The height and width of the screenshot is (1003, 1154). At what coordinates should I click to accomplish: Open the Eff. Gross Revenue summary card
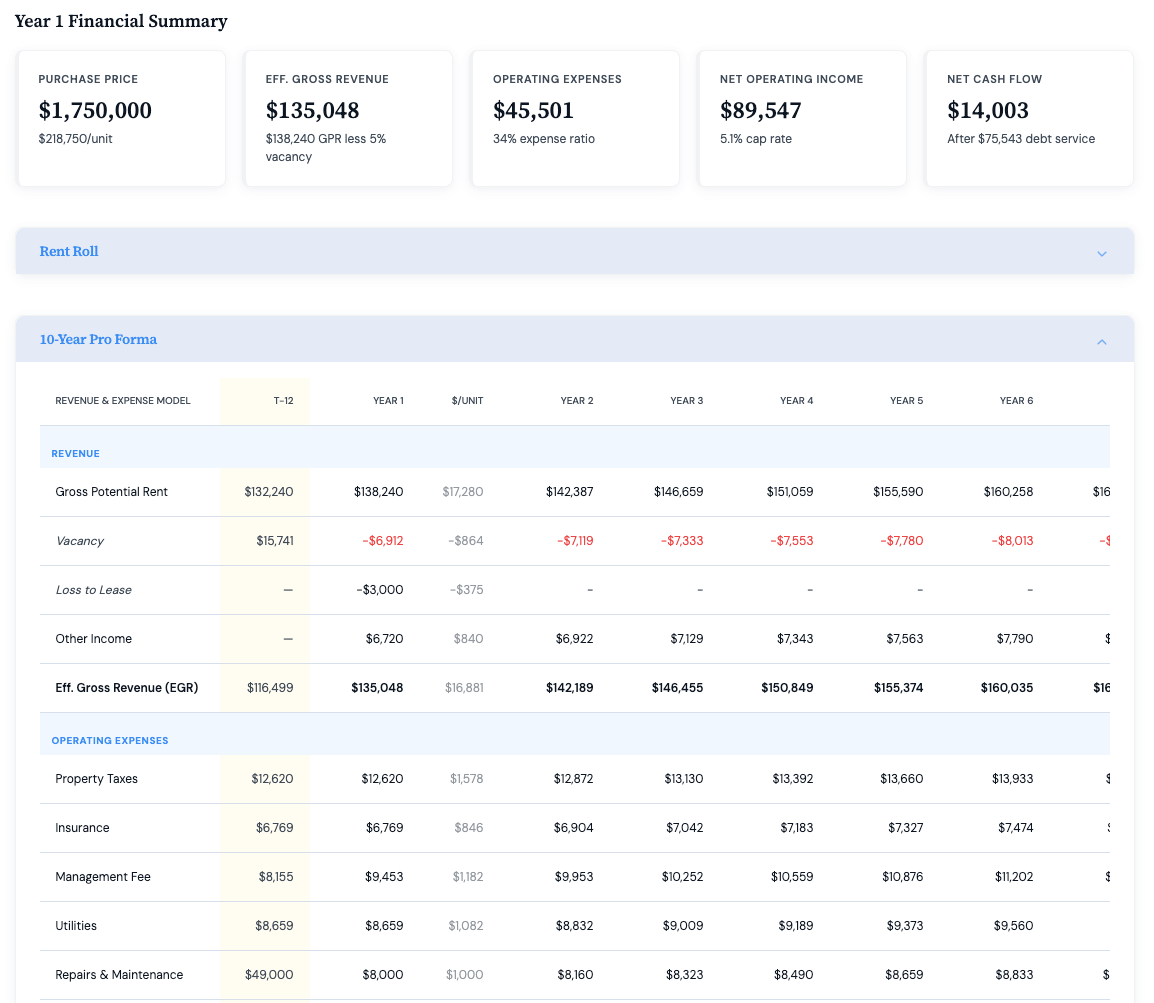tap(348, 118)
